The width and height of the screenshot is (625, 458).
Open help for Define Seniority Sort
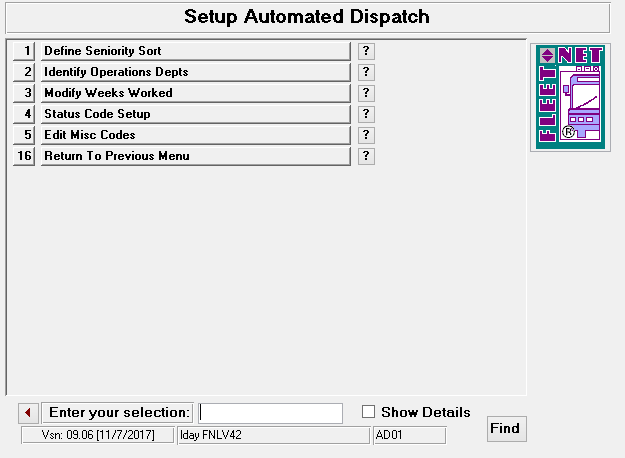[366, 51]
